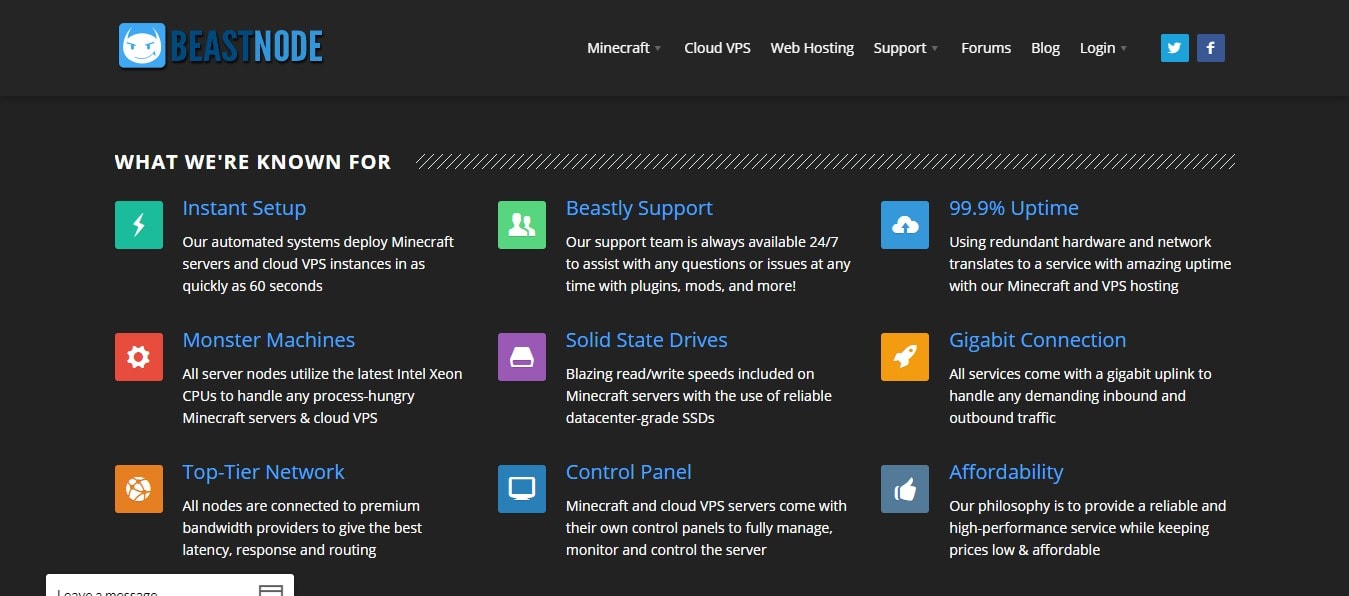Expand the Minecraft menu dropdown

[624, 48]
